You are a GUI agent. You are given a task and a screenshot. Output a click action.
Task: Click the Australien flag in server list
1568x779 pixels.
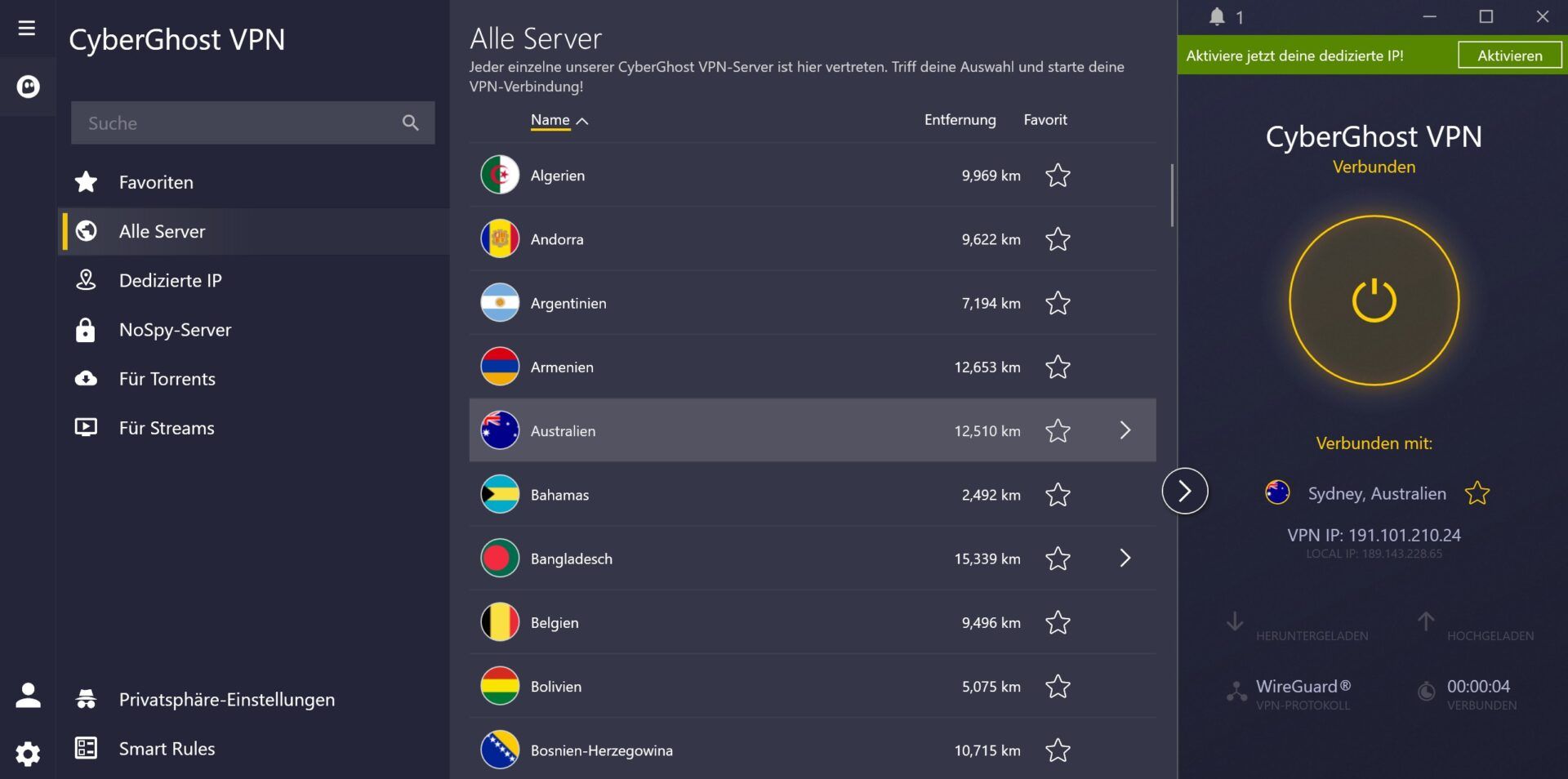(x=500, y=430)
